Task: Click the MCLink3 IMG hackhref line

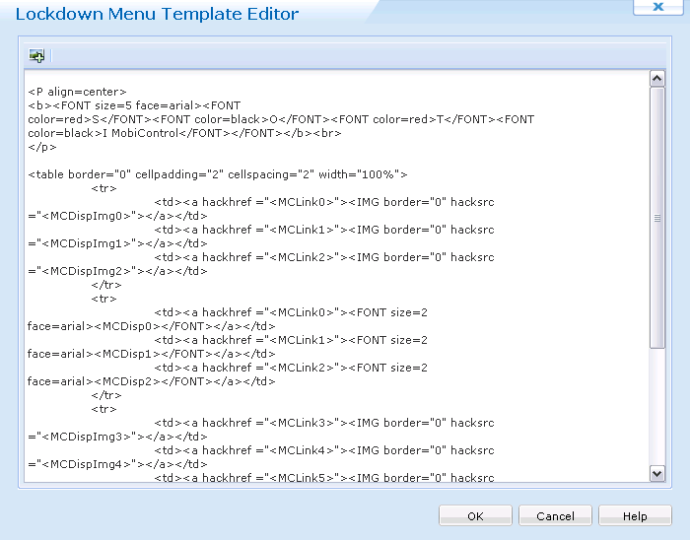Action: click(324, 423)
